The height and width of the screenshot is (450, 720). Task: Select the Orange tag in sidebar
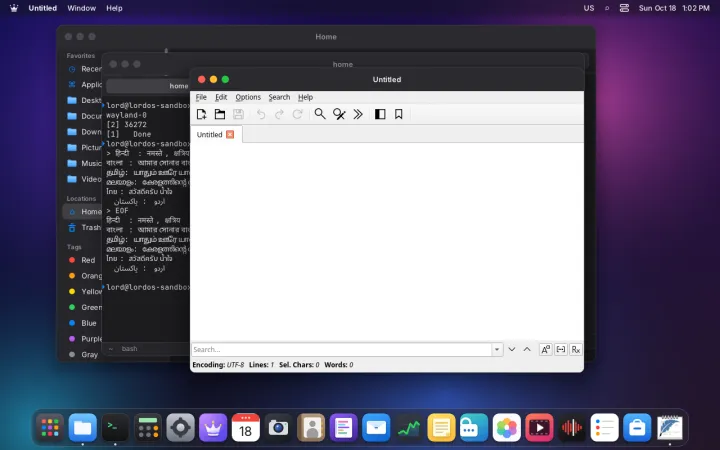tap(84, 276)
